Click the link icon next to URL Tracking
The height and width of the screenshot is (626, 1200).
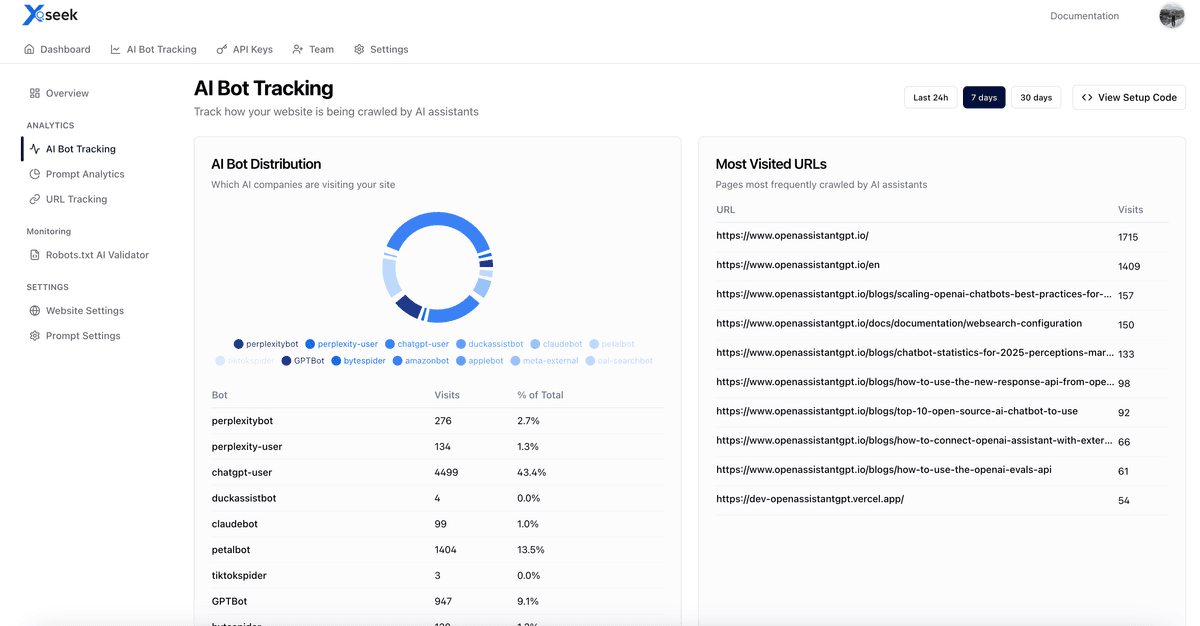(x=34, y=199)
